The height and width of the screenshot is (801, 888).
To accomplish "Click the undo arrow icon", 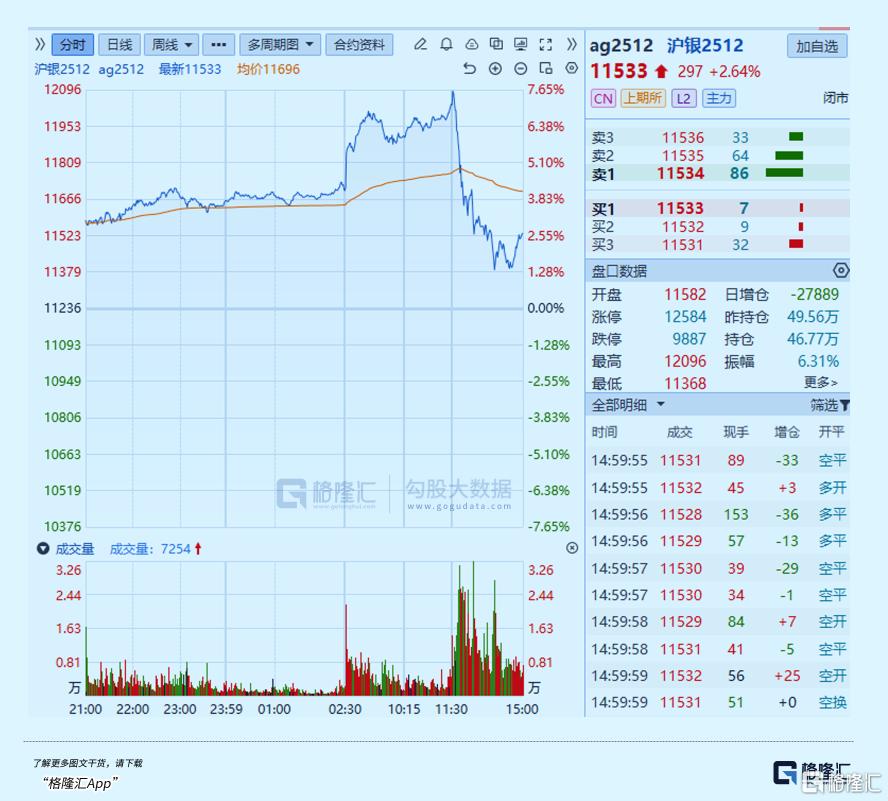I will pos(469,69).
